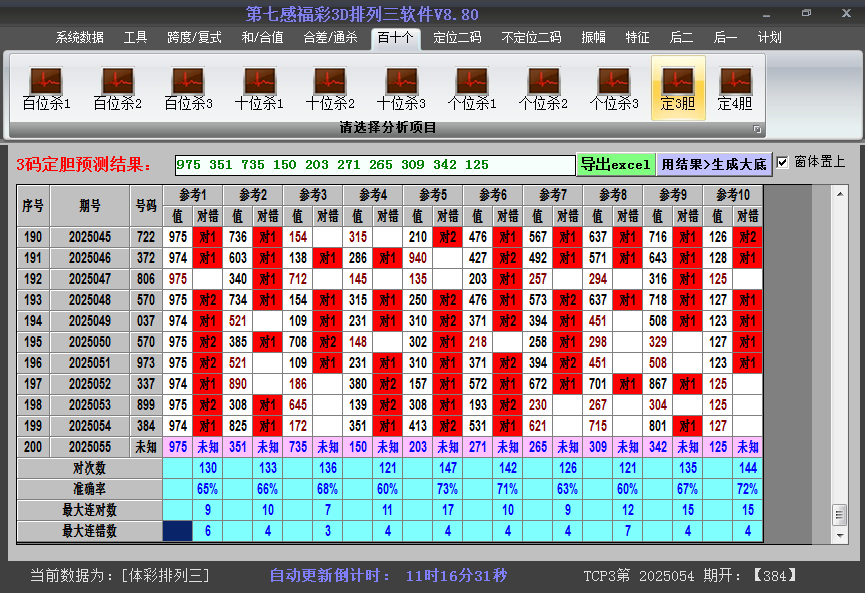Select the 百位杀3 analysis icon

[x=188, y=88]
